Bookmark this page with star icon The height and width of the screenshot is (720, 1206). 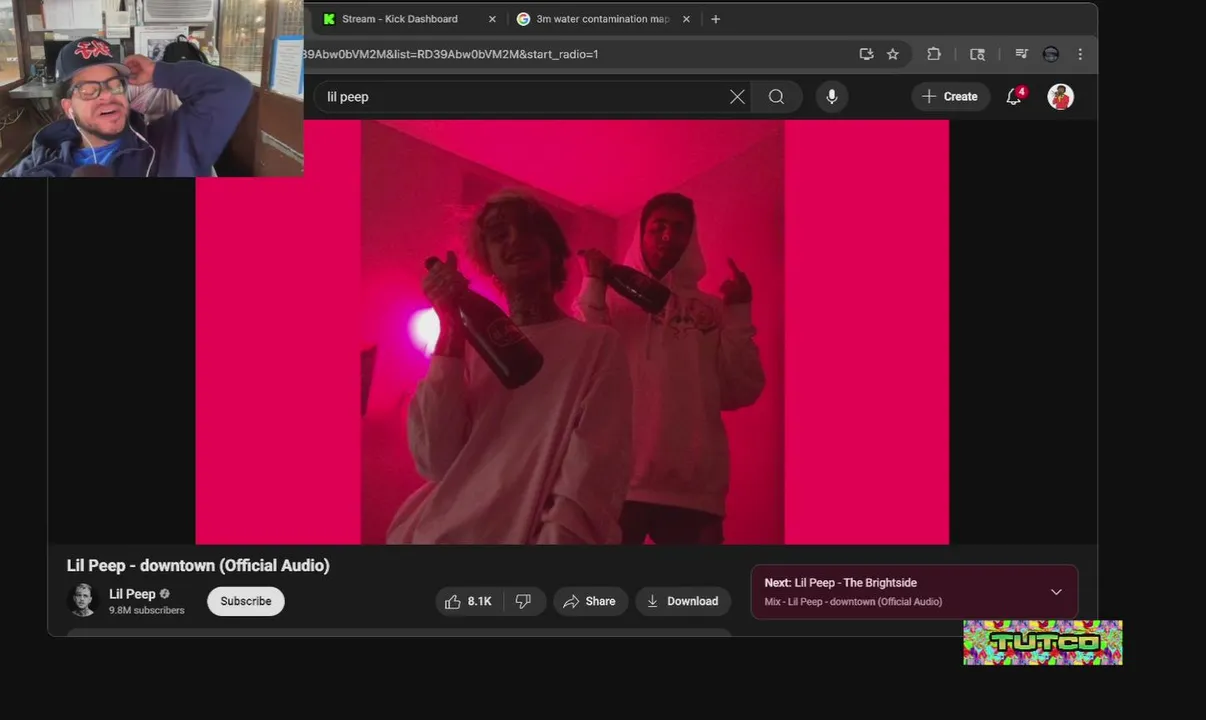click(x=893, y=54)
